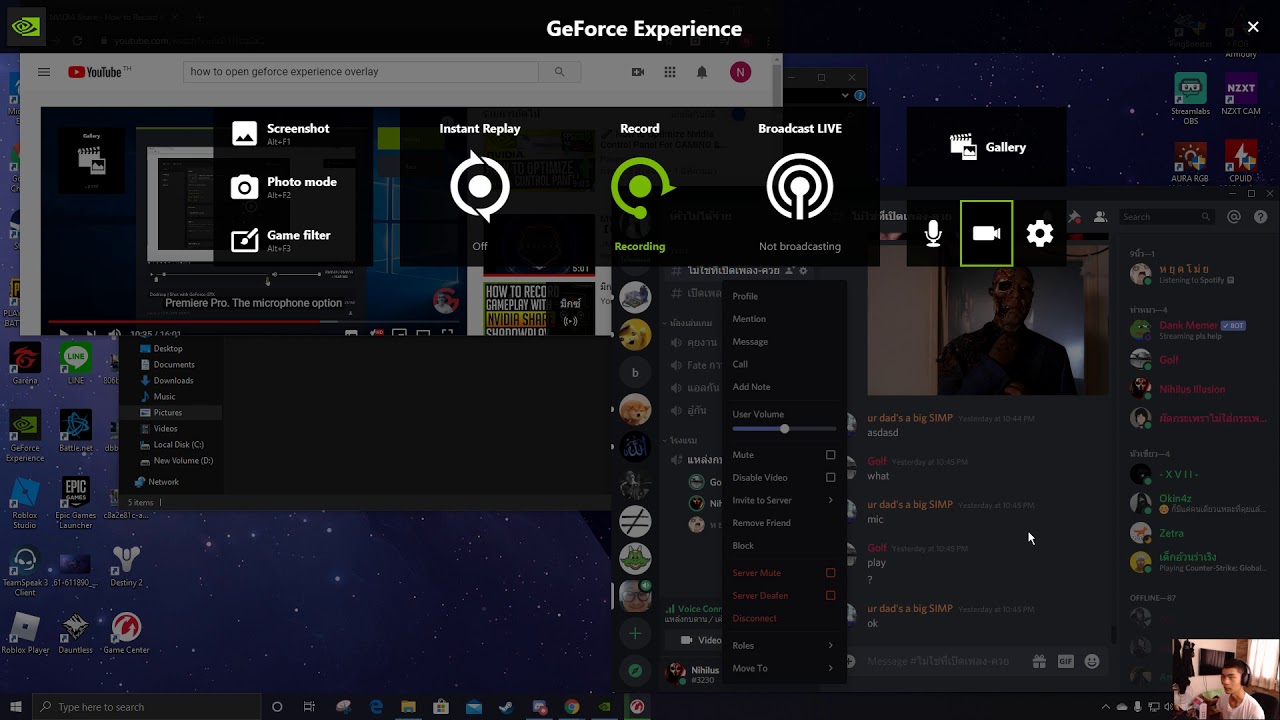Open the GeForce Experience desktop shortcut
The width and height of the screenshot is (1280, 720).
click(x=25, y=435)
